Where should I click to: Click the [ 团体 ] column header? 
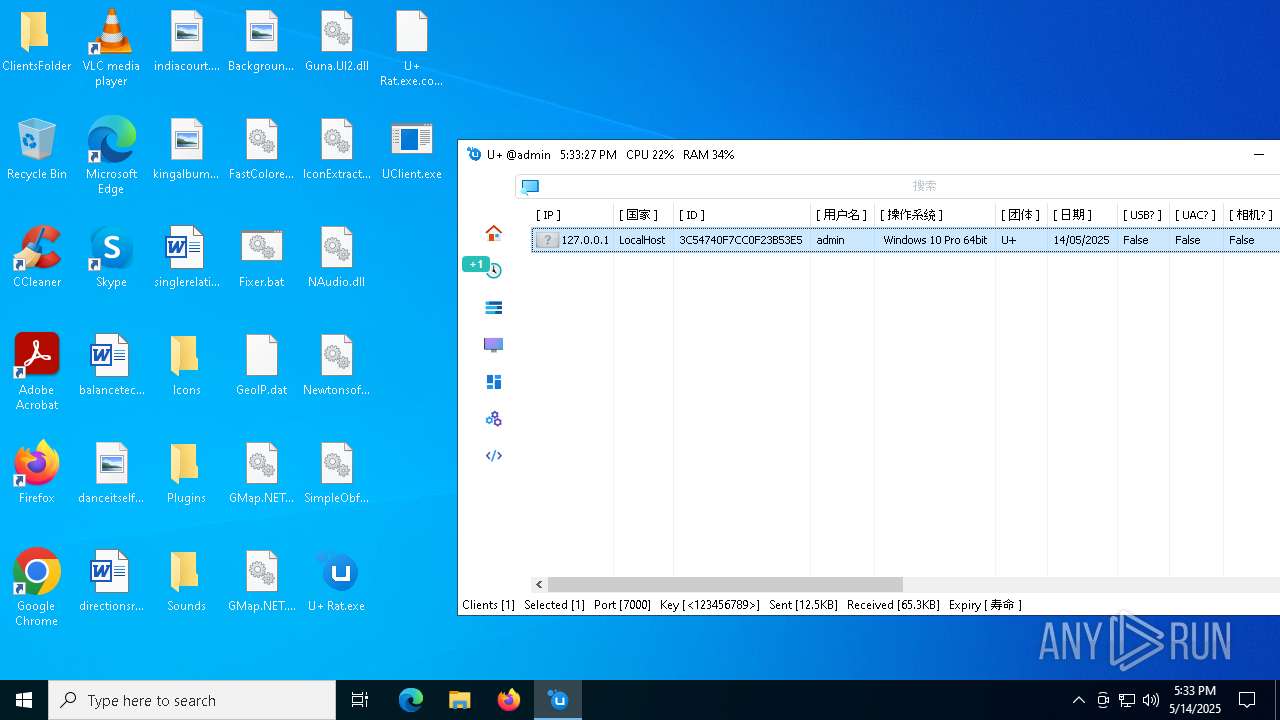[x=1021, y=215]
